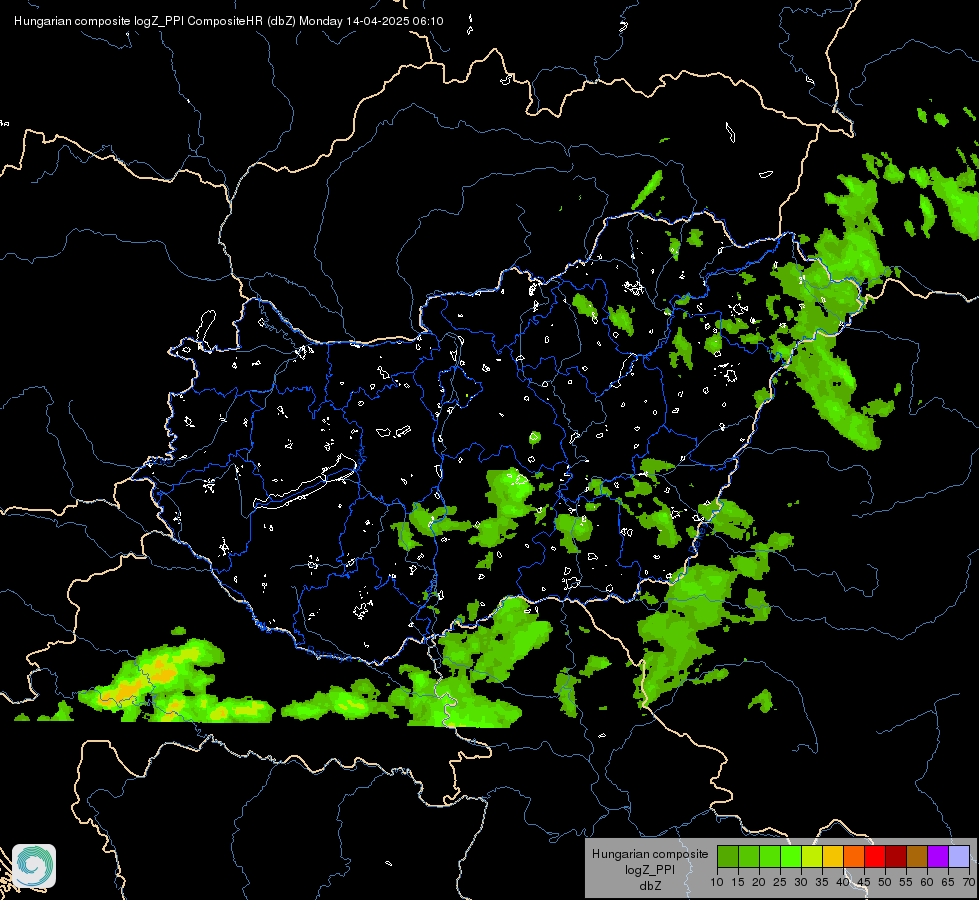Click the '10' value on the legend scale
The width and height of the screenshot is (979, 900).
(x=717, y=882)
